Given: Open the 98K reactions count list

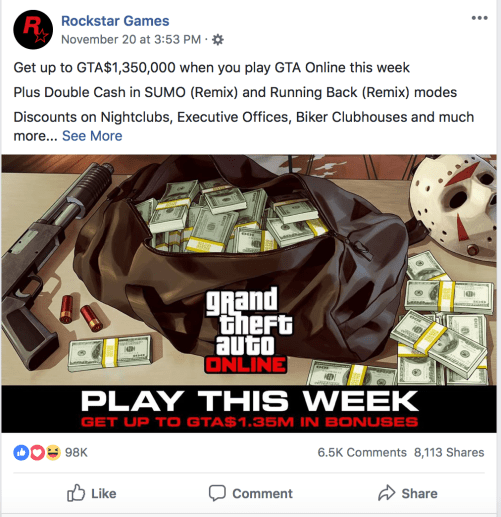Looking at the screenshot, I should pyautogui.click(x=76, y=453).
